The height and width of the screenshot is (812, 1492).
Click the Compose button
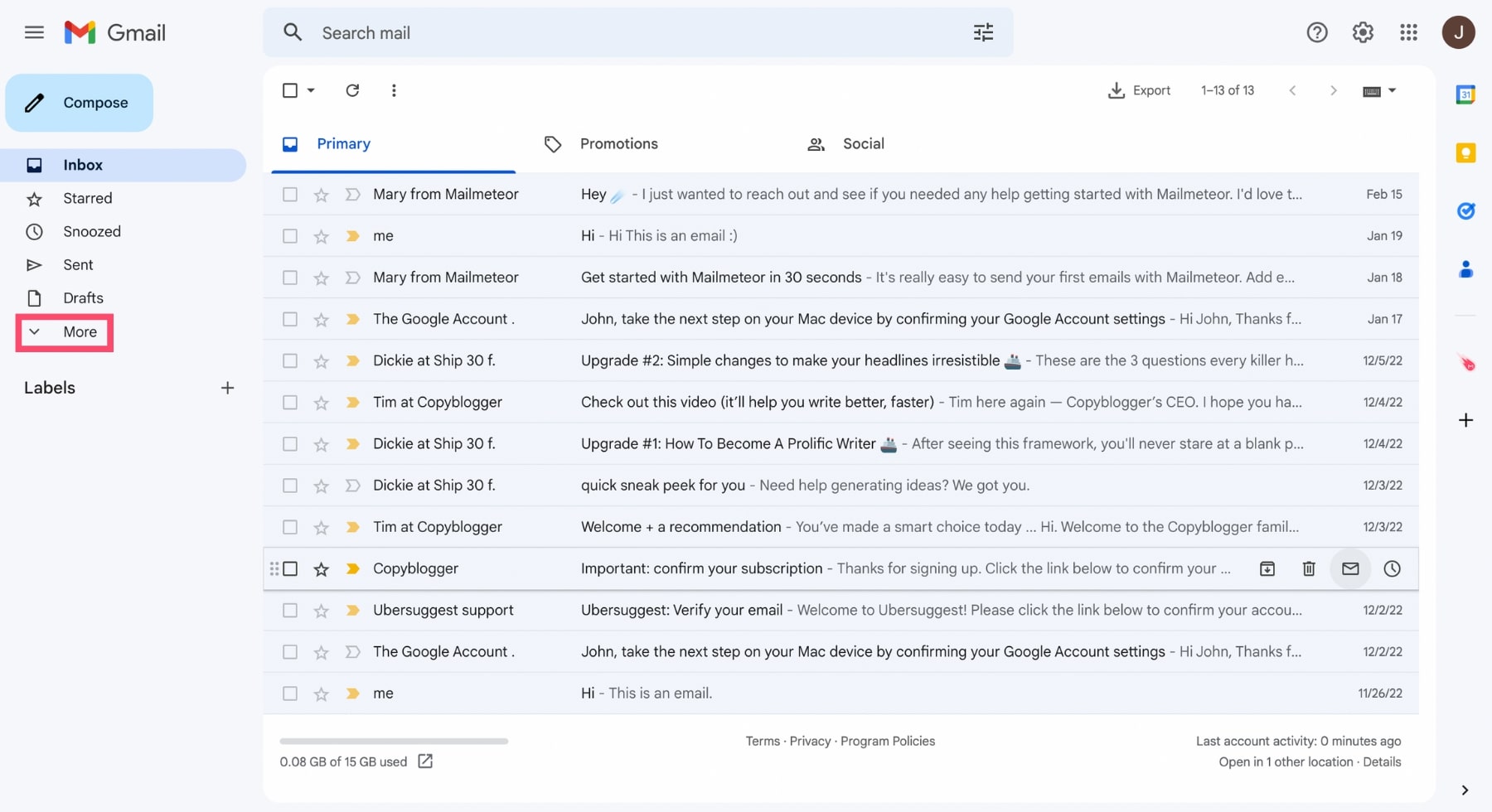coord(80,103)
